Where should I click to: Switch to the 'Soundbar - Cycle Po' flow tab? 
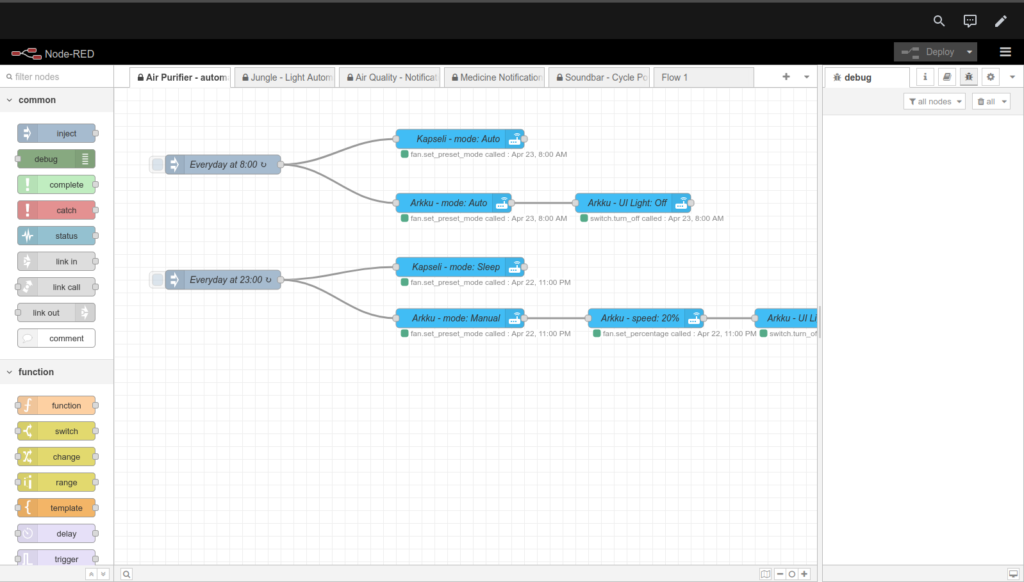[x=598, y=76]
